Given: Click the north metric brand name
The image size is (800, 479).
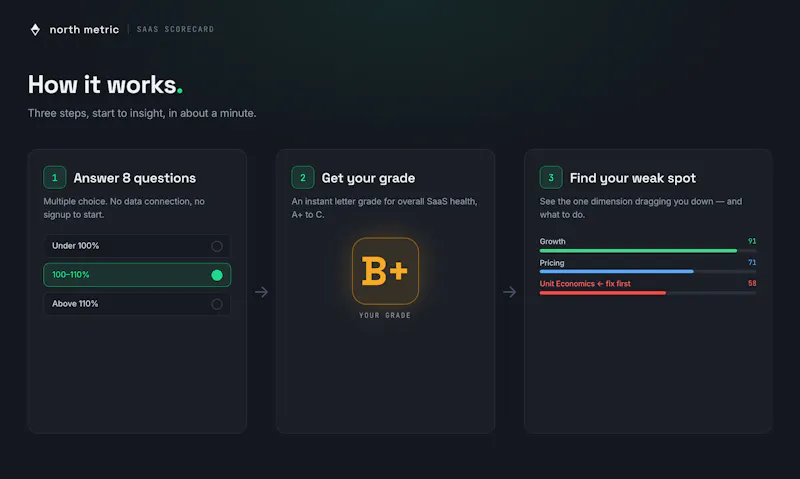Looking at the screenshot, I should (84, 30).
